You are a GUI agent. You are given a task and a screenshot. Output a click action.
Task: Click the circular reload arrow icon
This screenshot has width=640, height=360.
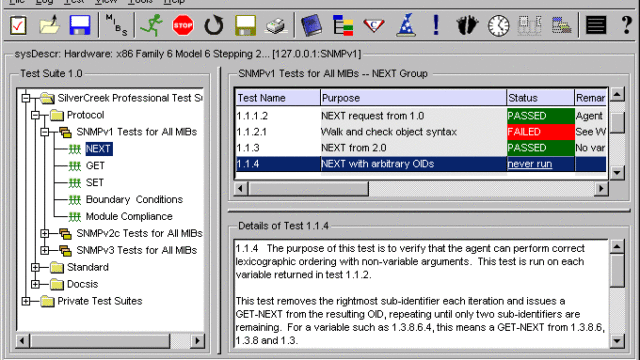tap(214, 25)
